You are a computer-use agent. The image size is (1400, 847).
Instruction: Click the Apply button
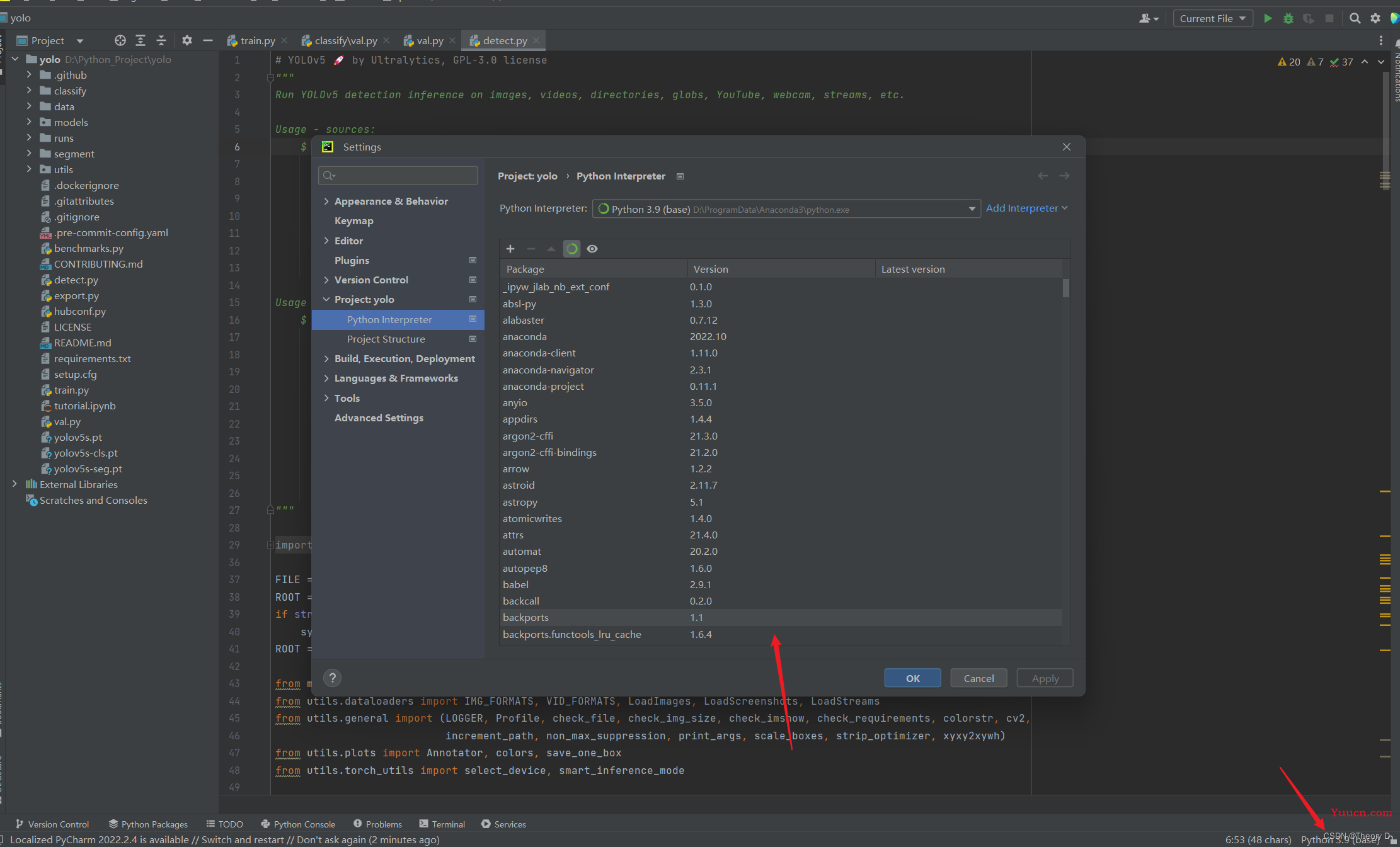(x=1045, y=678)
